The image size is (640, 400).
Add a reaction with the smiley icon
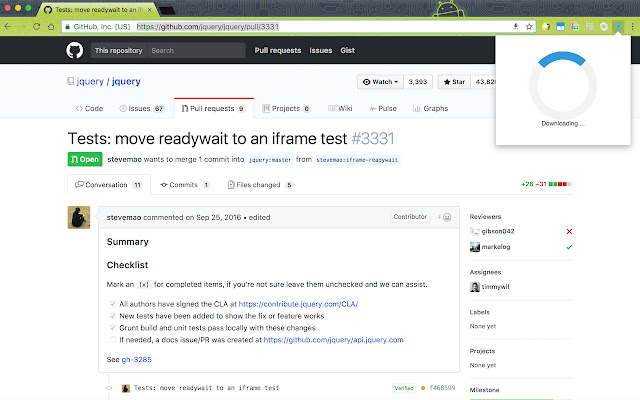pos(447,217)
